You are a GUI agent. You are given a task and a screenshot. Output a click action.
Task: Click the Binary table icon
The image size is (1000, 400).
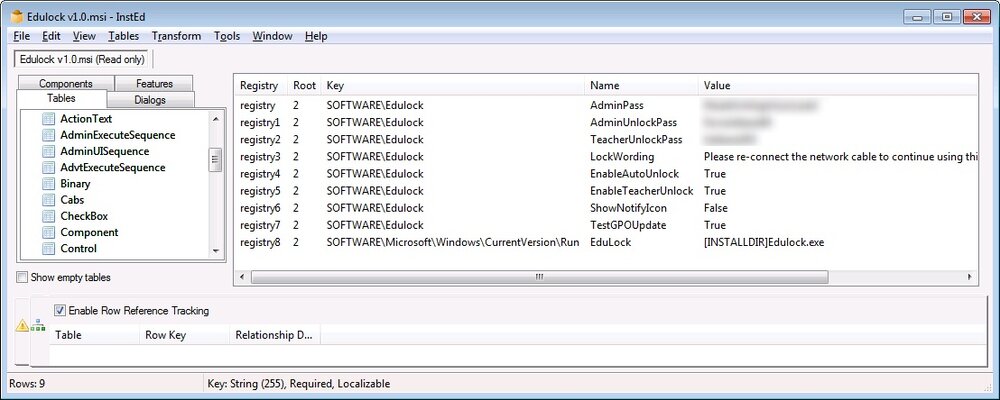tap(48, 184)
